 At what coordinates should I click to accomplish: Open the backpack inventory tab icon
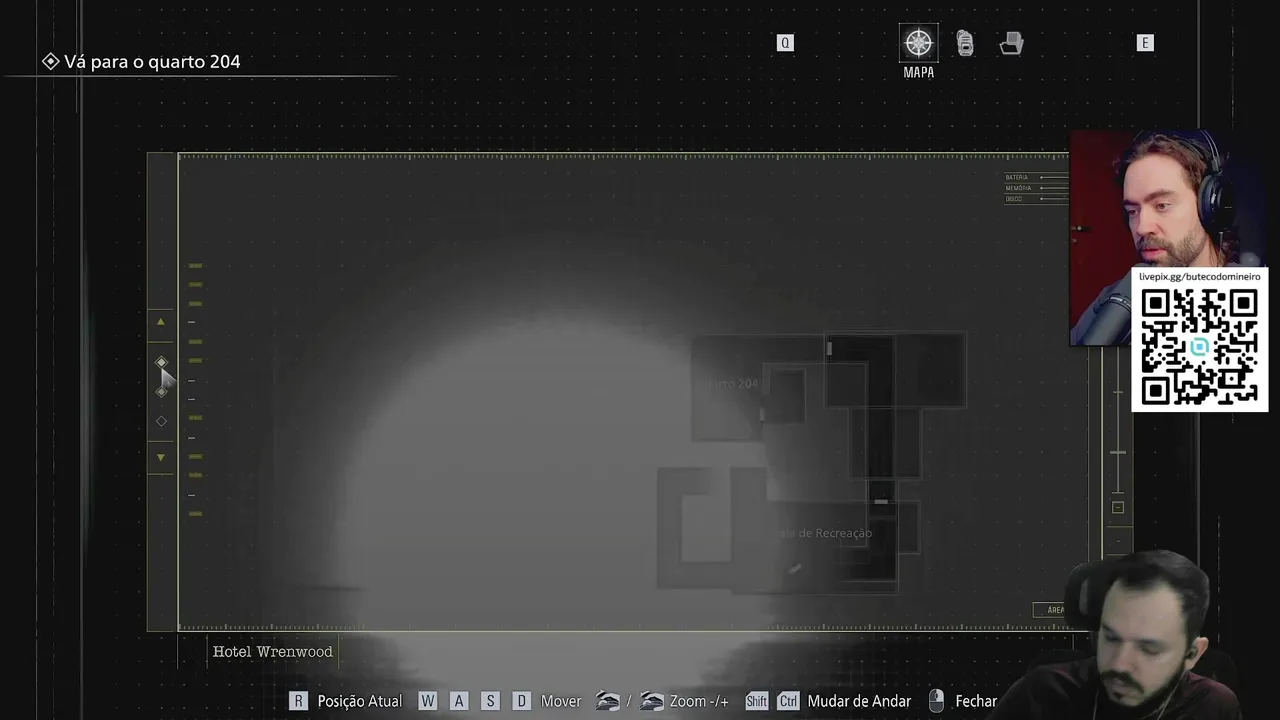[965, 43]
